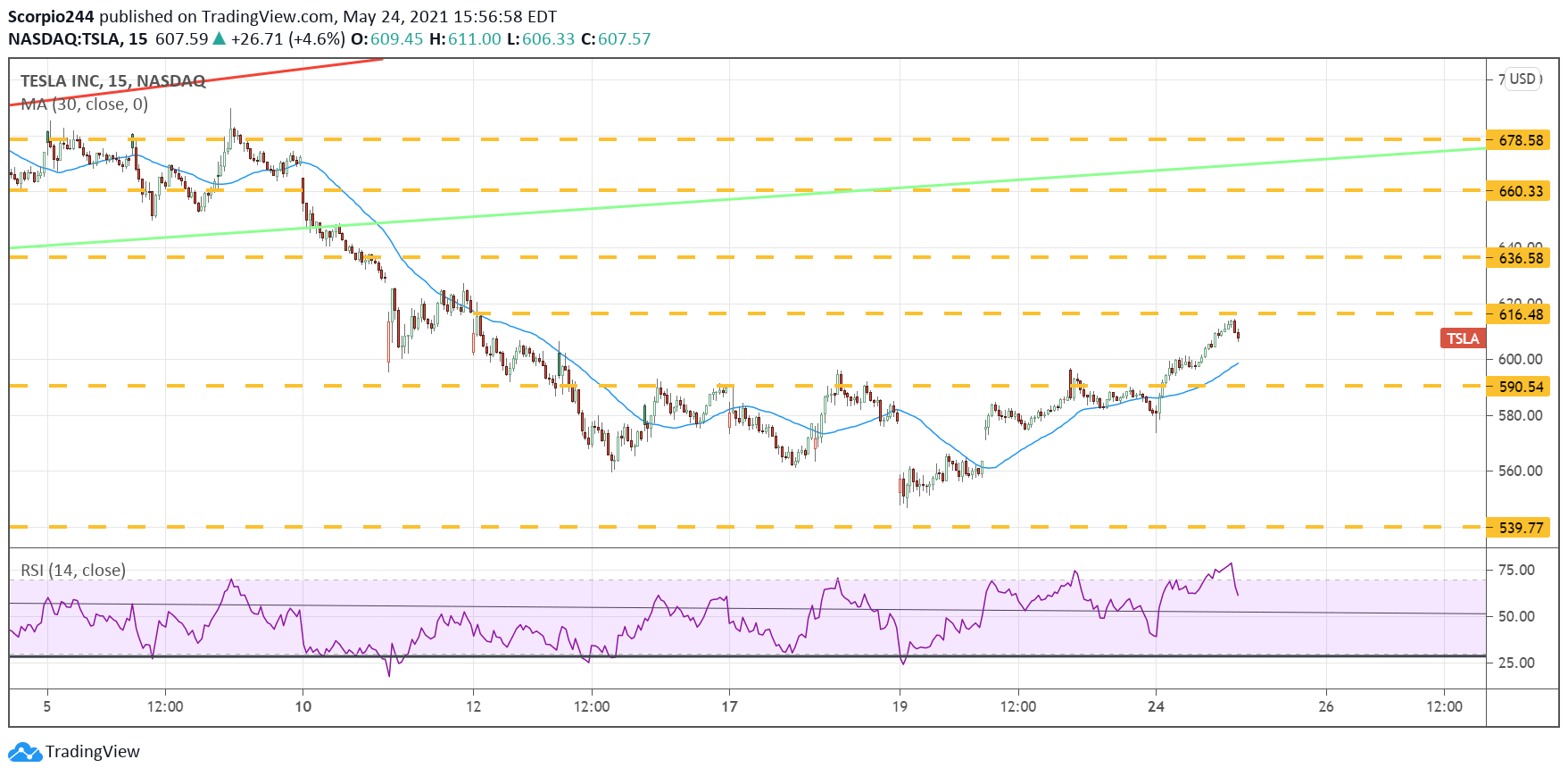Image resolution: width=1568 pixels, height=776 pixels.
Task: Click the RSI 25.00 axis value
Action: (x=1516, y=663)
